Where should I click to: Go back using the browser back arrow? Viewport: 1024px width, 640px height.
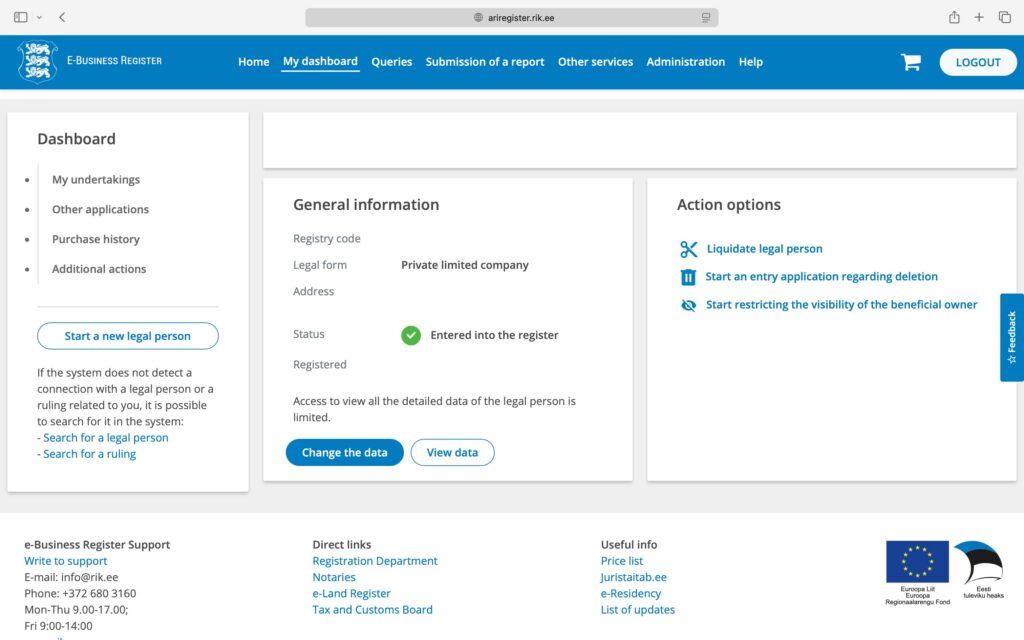62,17
